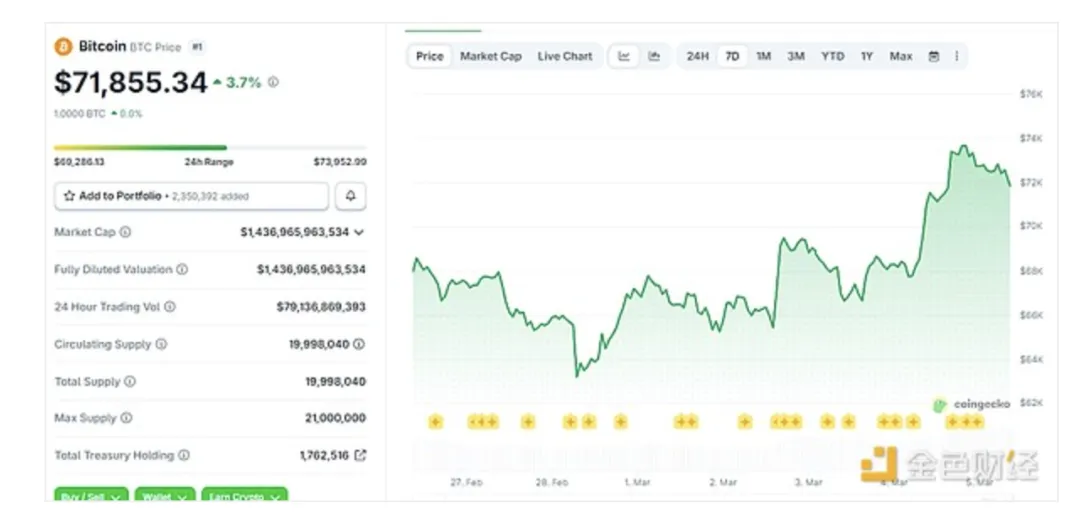Open the calendar date range picker
Screen dimensions: 1080x524
[933, 56]
